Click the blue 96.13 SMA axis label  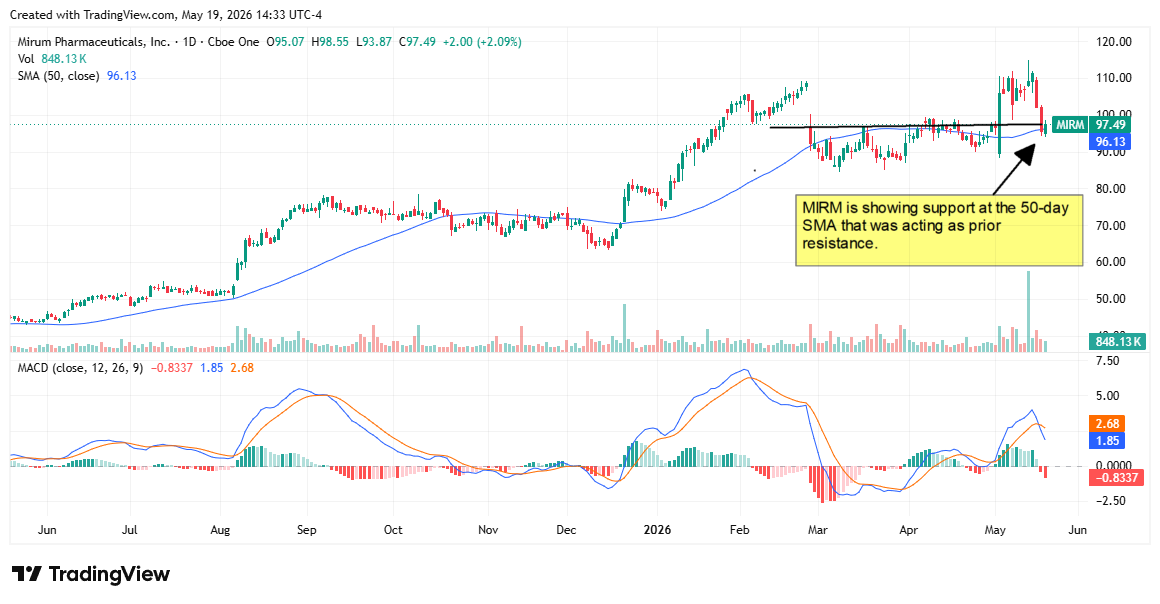[x=1110, y=142]
